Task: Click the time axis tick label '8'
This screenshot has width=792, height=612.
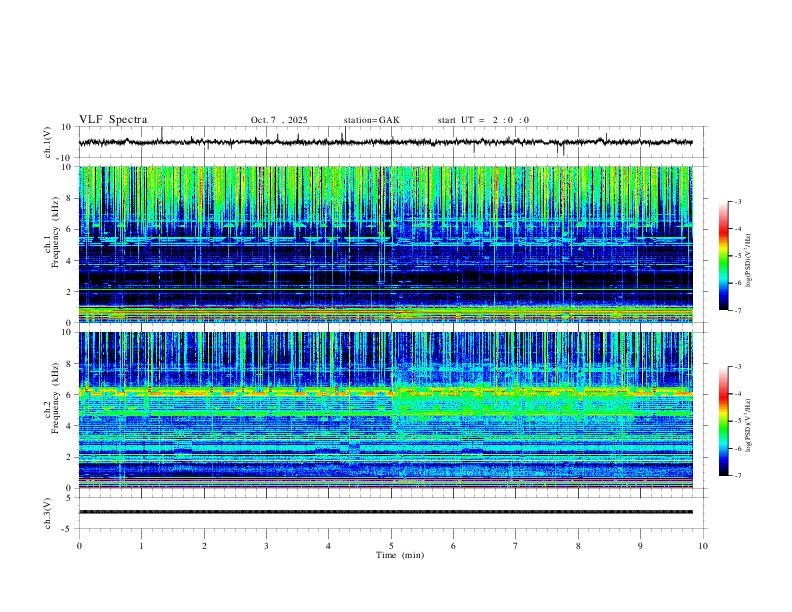Action: (578, 546)
